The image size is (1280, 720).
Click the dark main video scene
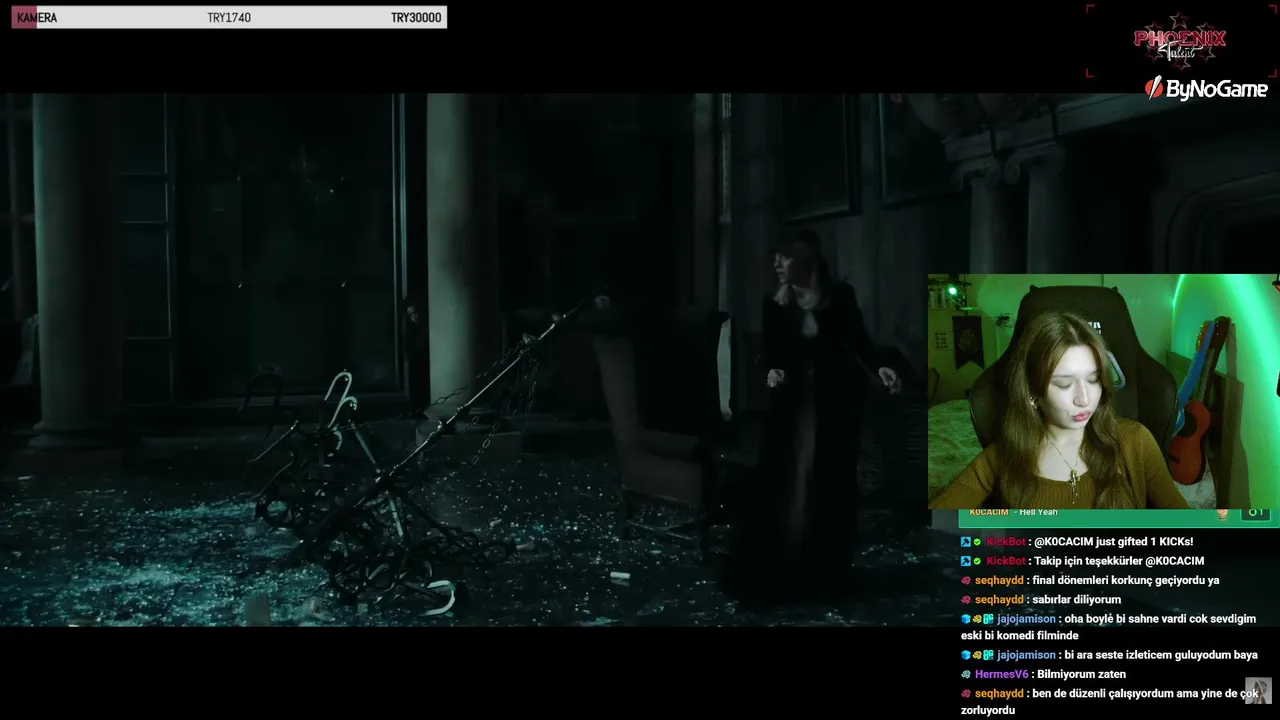[x=463, y=360]
